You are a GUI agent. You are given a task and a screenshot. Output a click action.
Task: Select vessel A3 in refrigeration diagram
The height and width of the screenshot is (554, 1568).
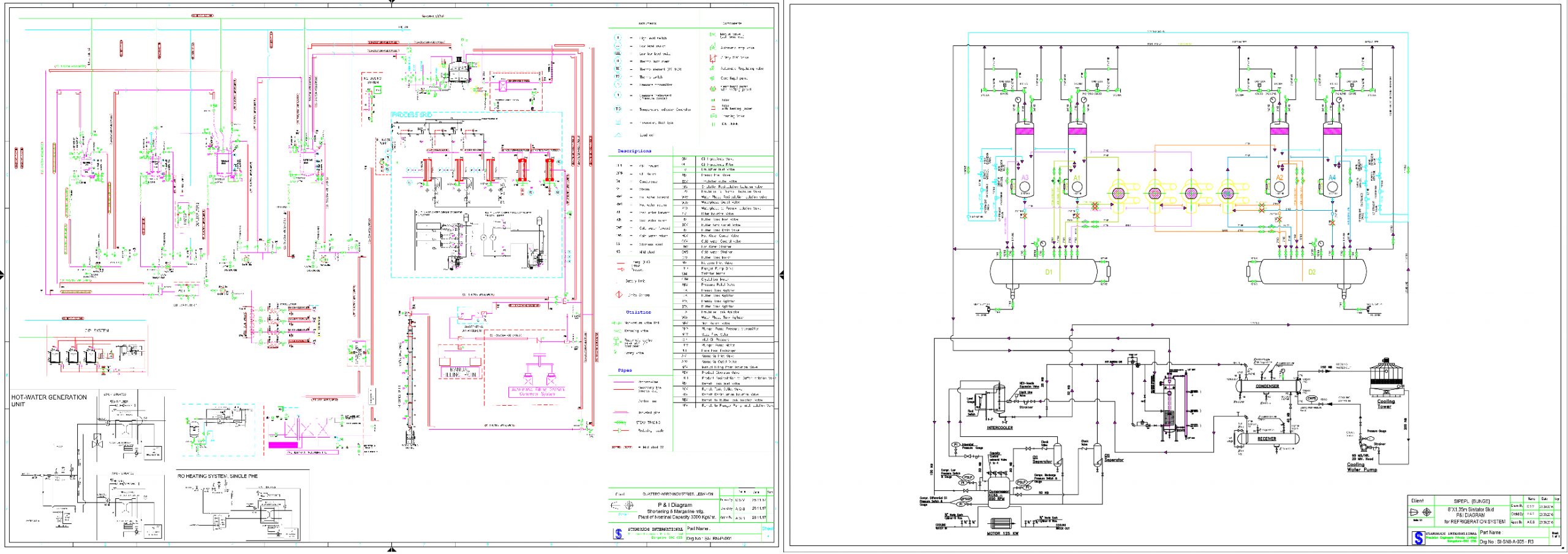tap(1024, 169)
